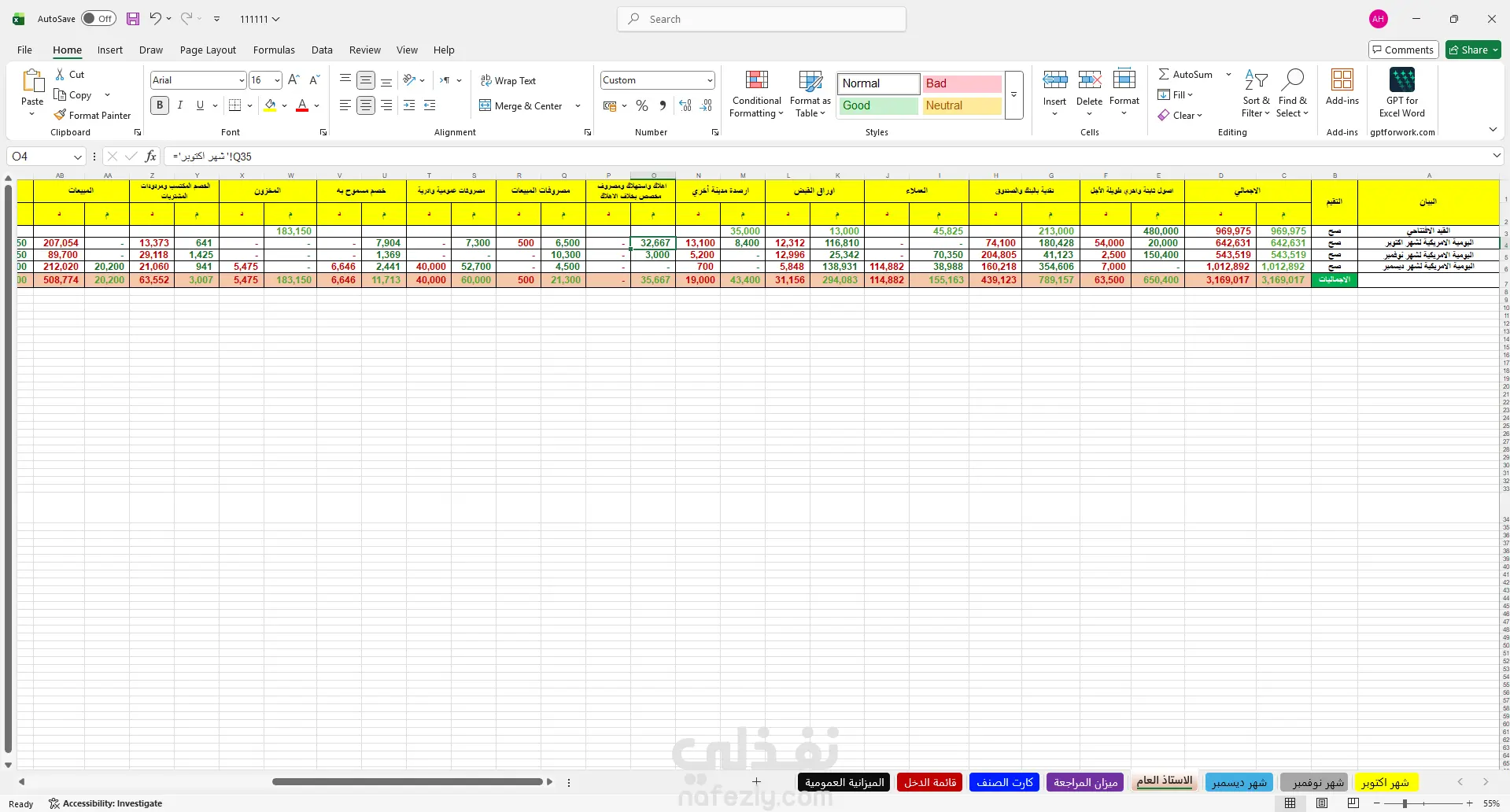Launch GPT for Excel Word add-in

(x=1402, y=93)
